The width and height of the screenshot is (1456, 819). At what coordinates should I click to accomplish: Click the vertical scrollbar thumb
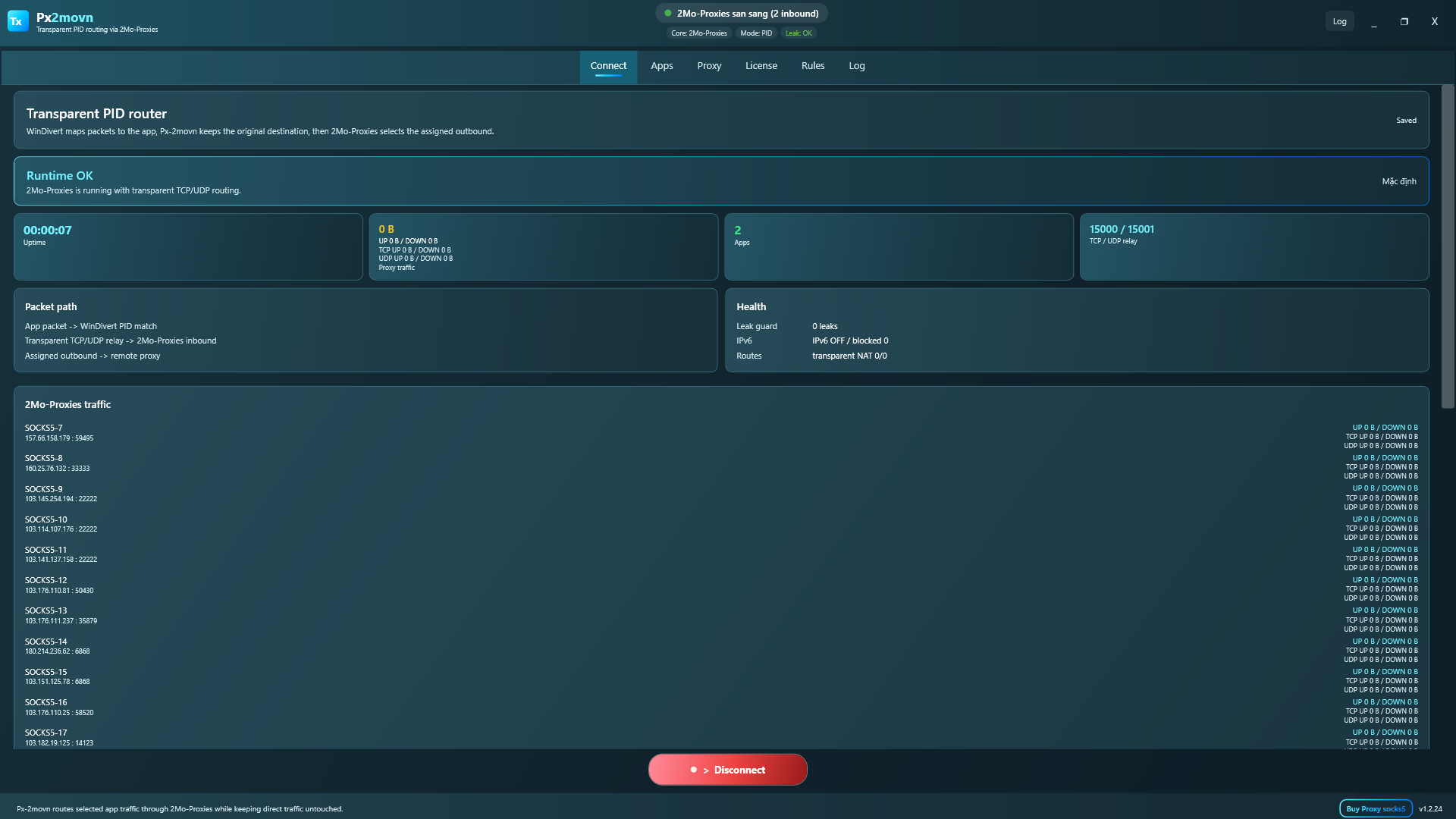pyautogui.click(x=1448, y=246)
